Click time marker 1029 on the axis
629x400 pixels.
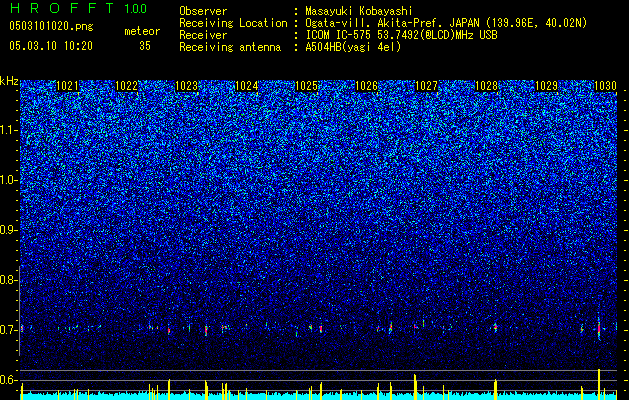(546, 86)
